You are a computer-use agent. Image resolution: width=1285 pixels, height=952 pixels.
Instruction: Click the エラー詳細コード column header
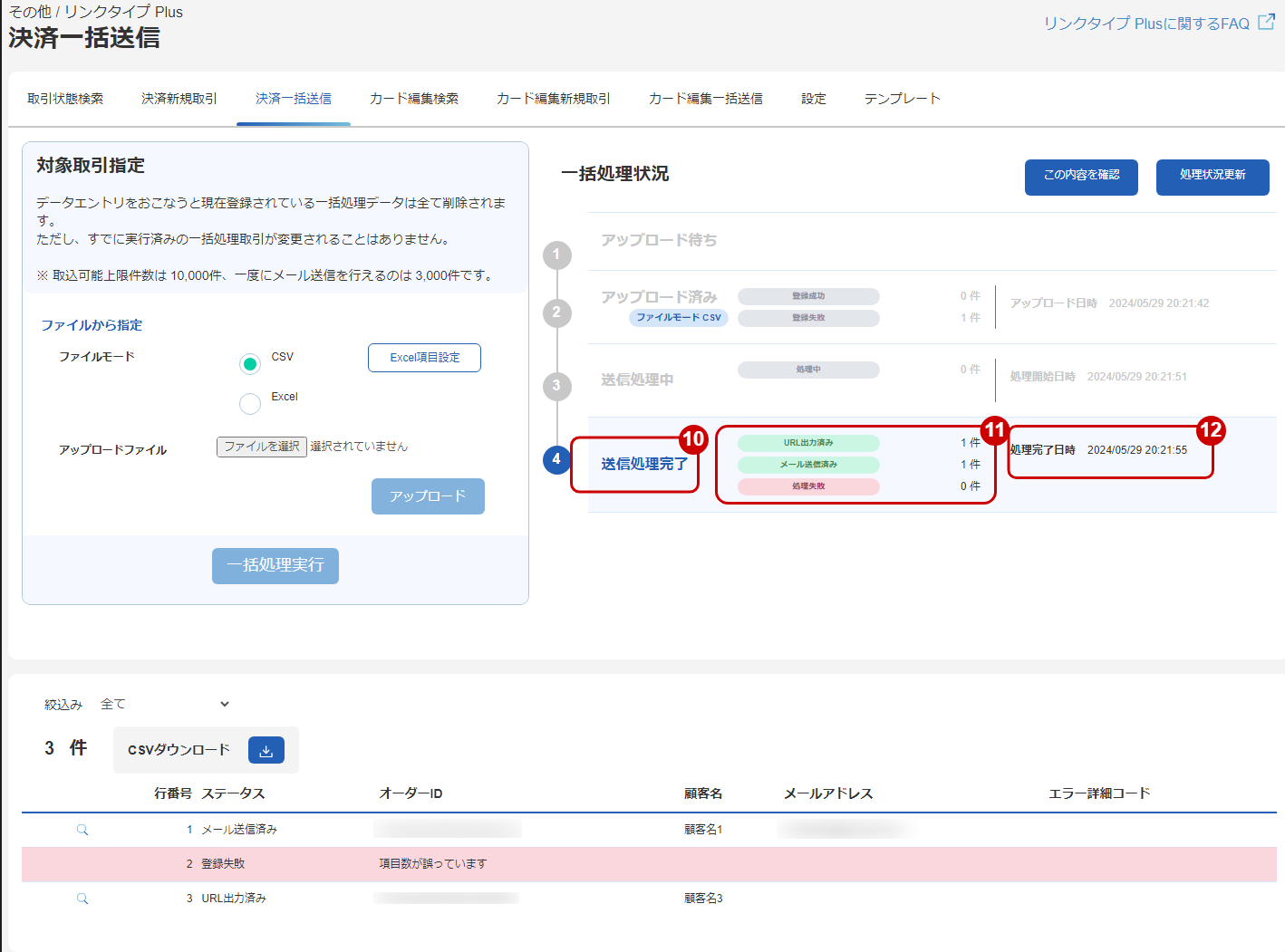click(x=1099, y=793)
